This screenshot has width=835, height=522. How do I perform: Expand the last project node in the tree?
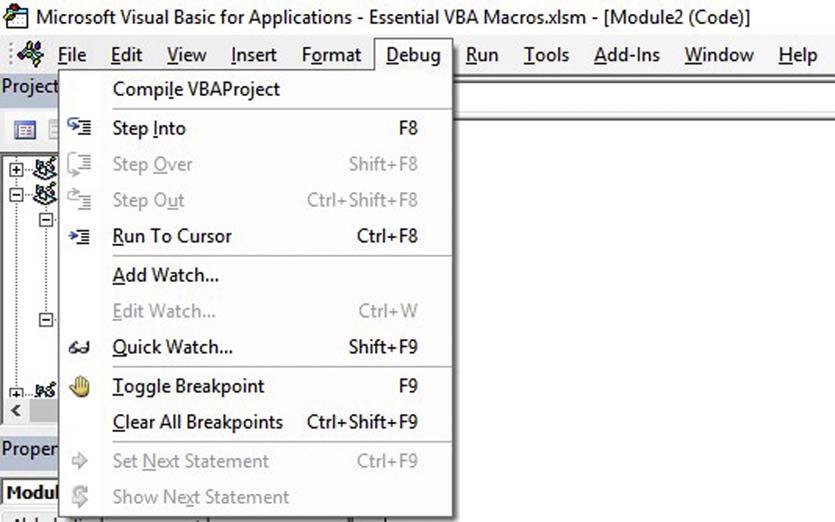pyautogui.click(x=16, y=392)
